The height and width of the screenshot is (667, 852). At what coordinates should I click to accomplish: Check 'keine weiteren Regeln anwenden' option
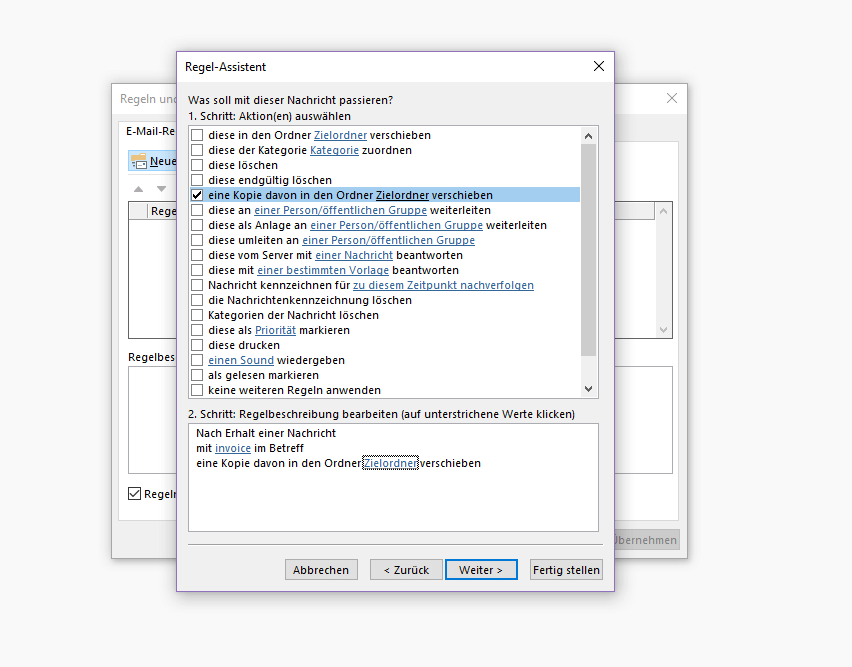click(197, 390)
